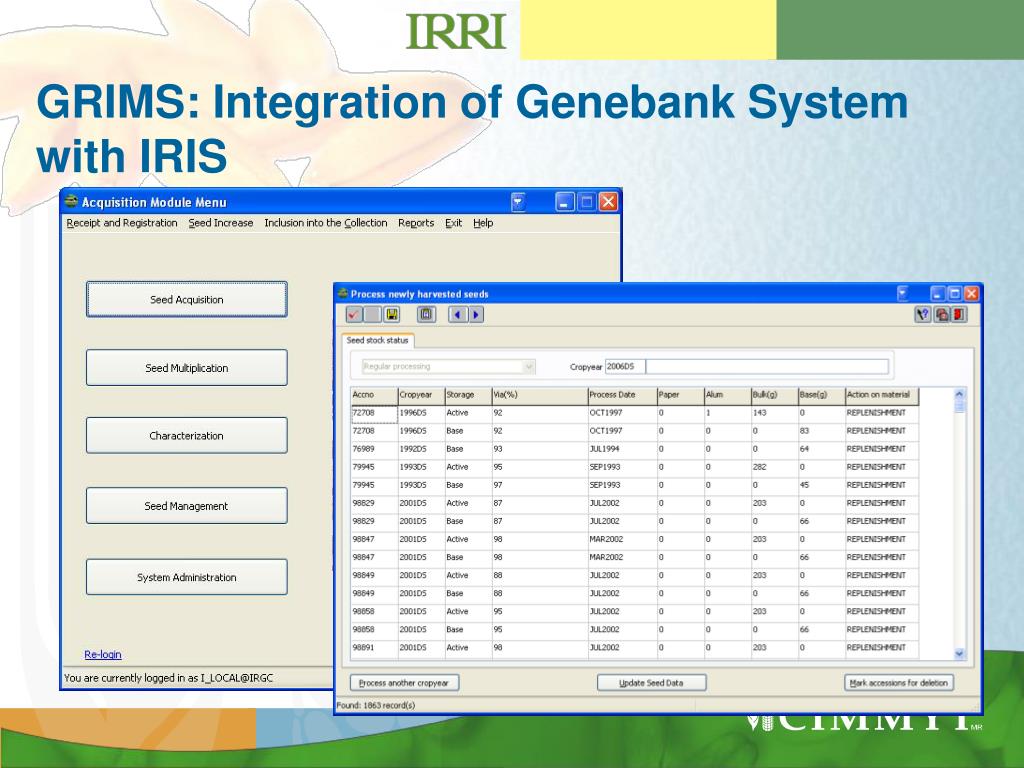Image resolution: width=1024 pixels, height=768 pixels.
Task: Click Bulk(g) value 282
Action: pos(775,467)
